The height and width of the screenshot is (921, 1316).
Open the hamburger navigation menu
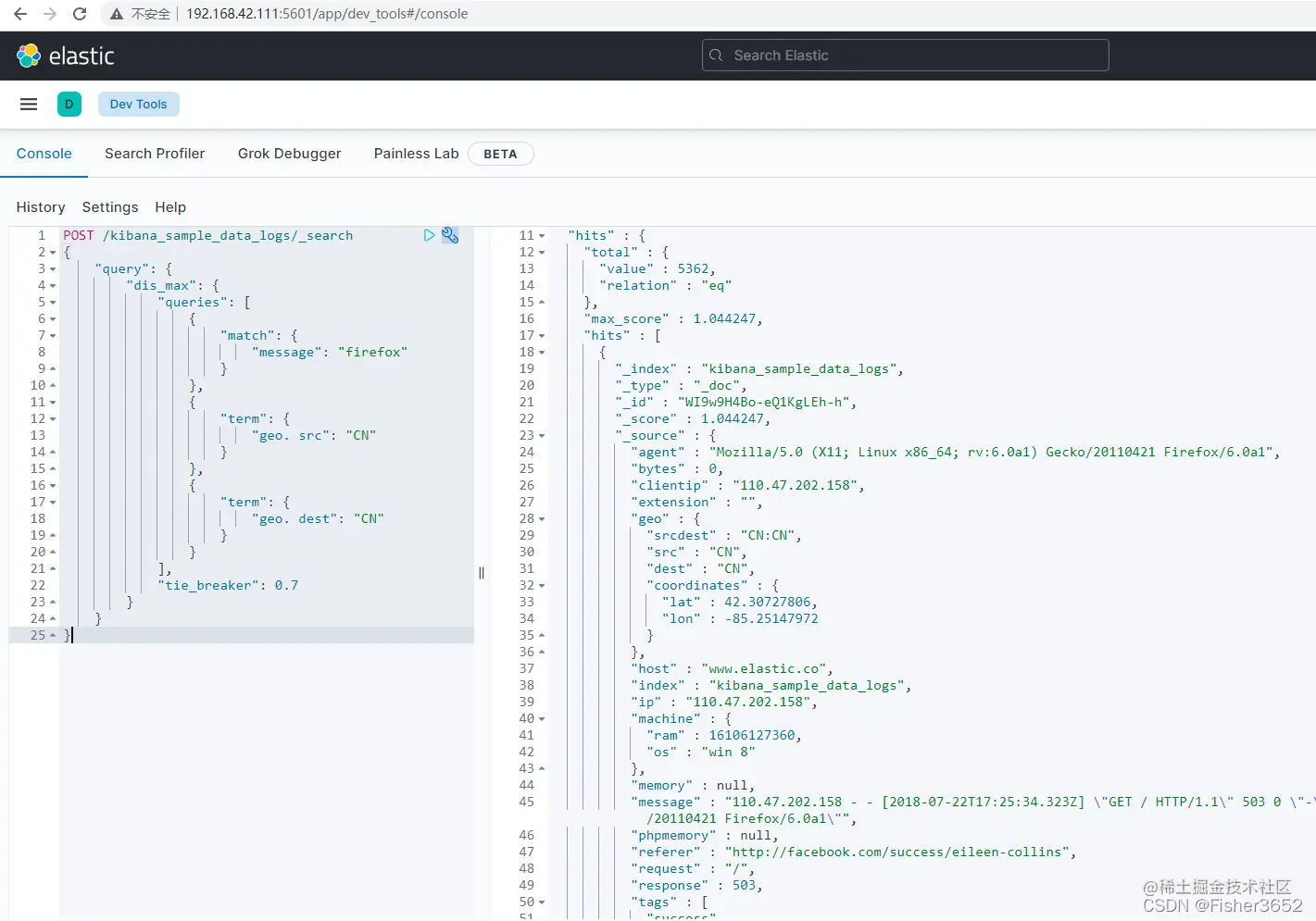tap(29, 105)
